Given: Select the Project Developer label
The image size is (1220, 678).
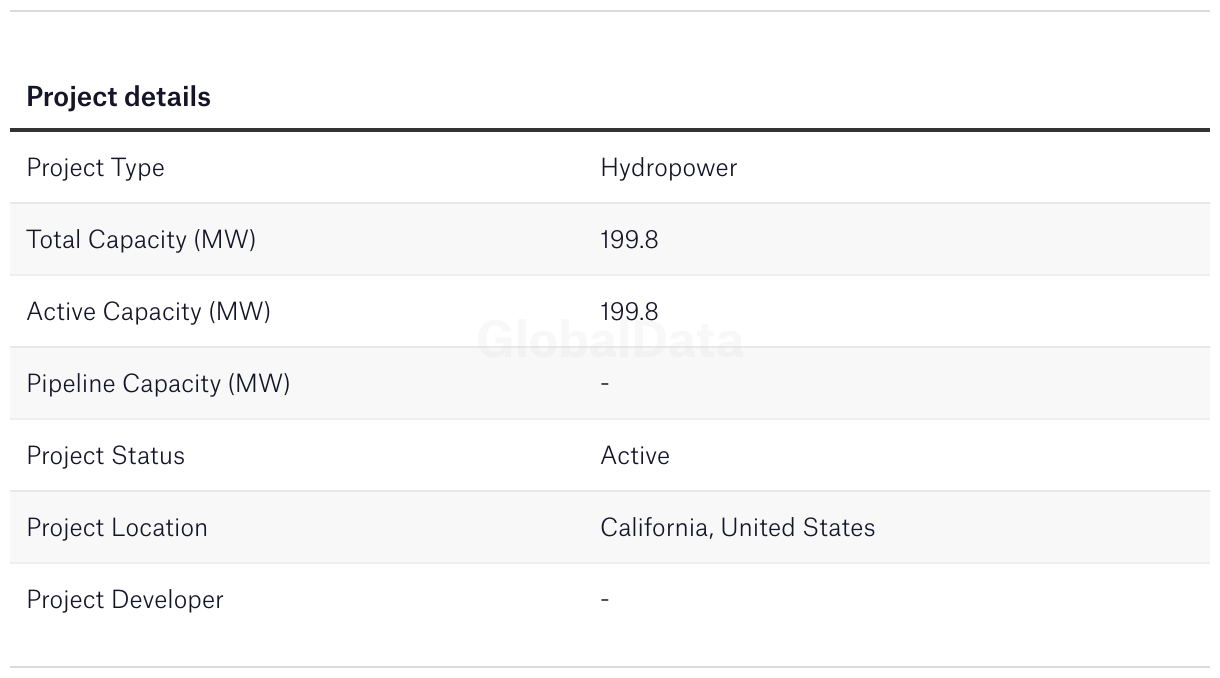Looking at the screenshot, I should [x=125, y=600].
